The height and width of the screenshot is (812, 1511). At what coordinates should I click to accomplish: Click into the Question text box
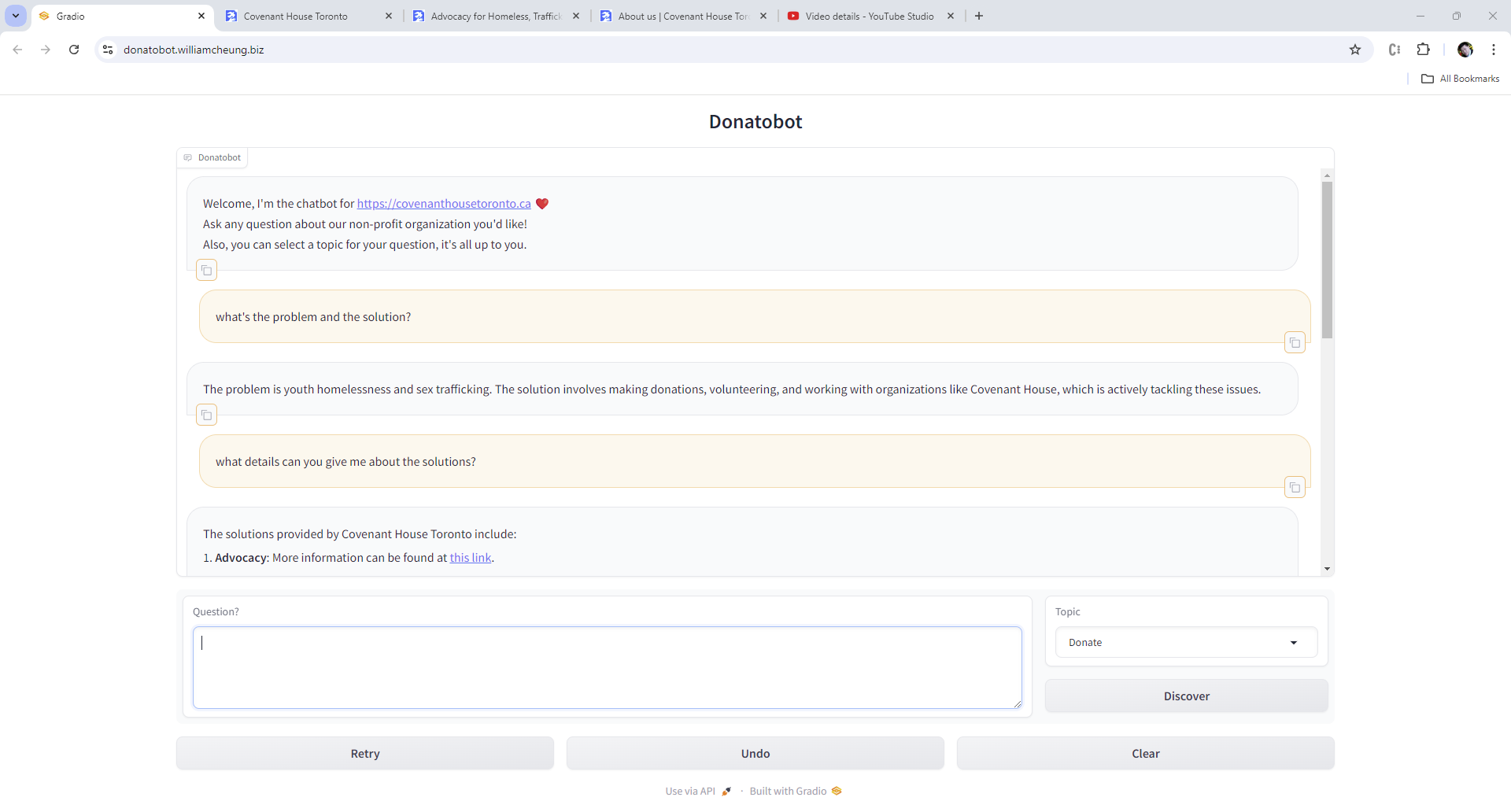click(608, 668)
